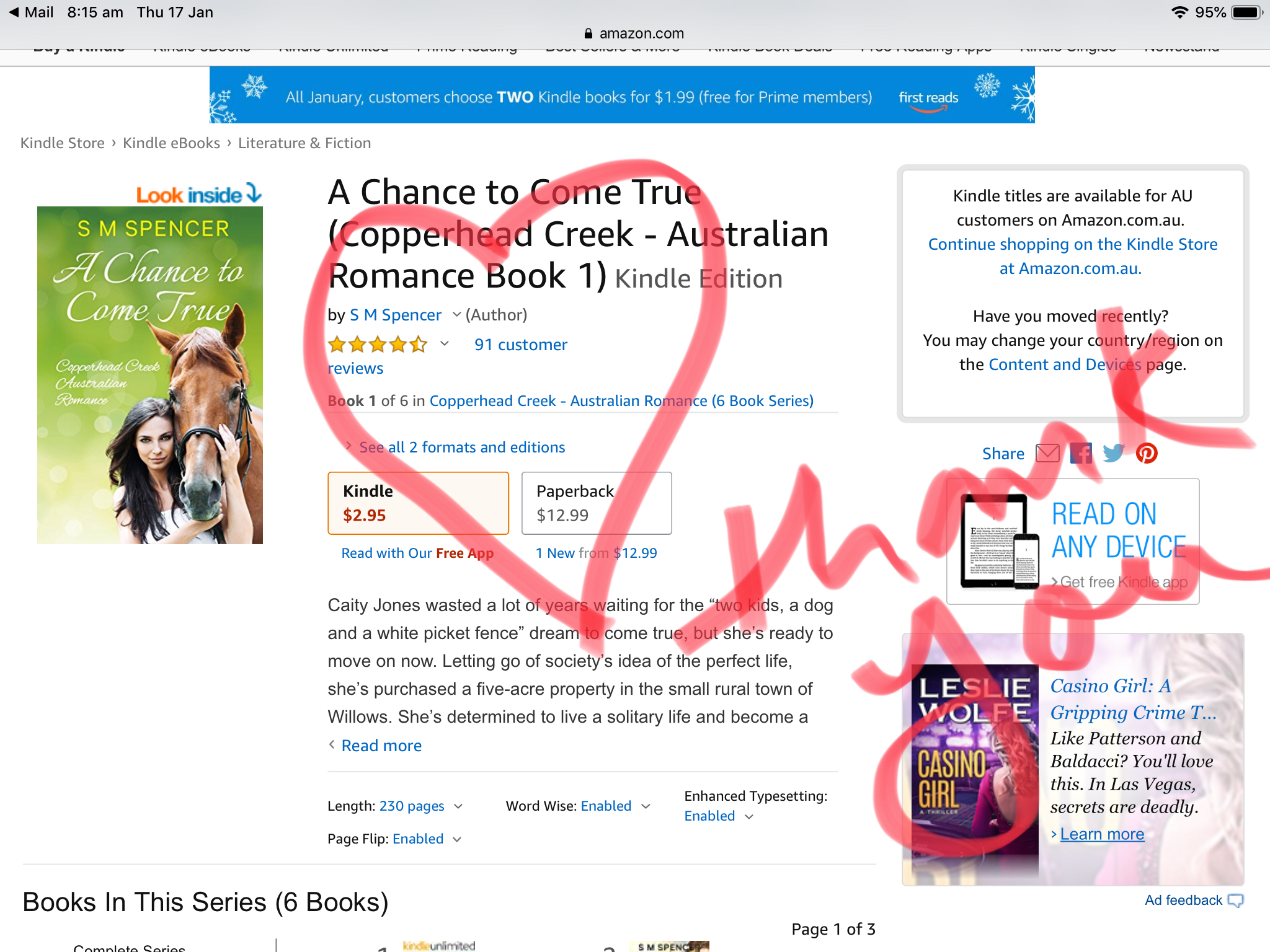Click Read more to expand description
Viewport: 1270px width, 952px height.
click(381, 746)
